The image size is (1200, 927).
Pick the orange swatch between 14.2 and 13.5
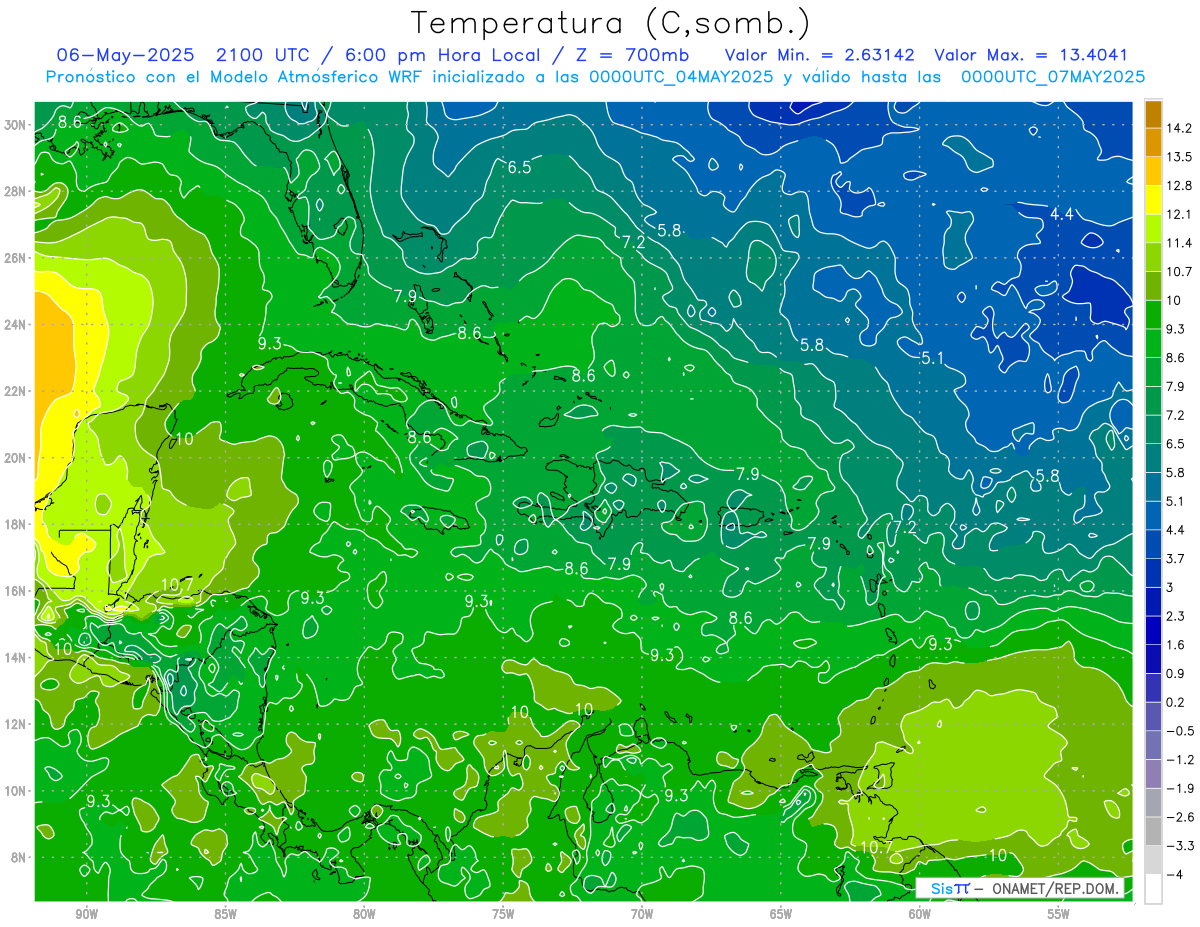[x=1153, y=142]
